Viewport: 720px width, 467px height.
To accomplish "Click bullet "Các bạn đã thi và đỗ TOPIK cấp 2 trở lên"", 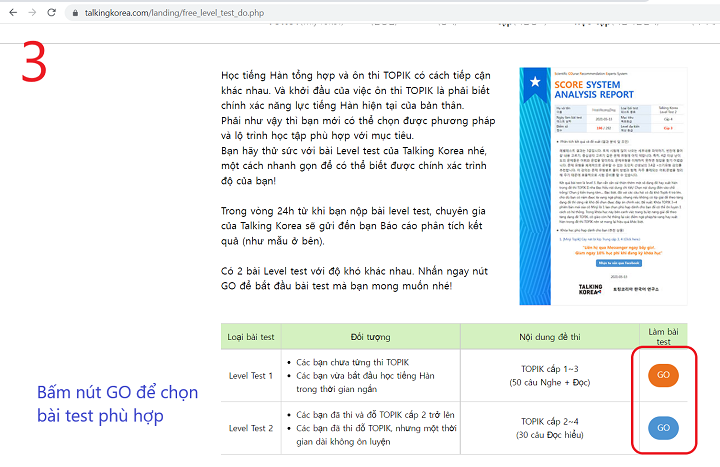I will coord(375,415).
